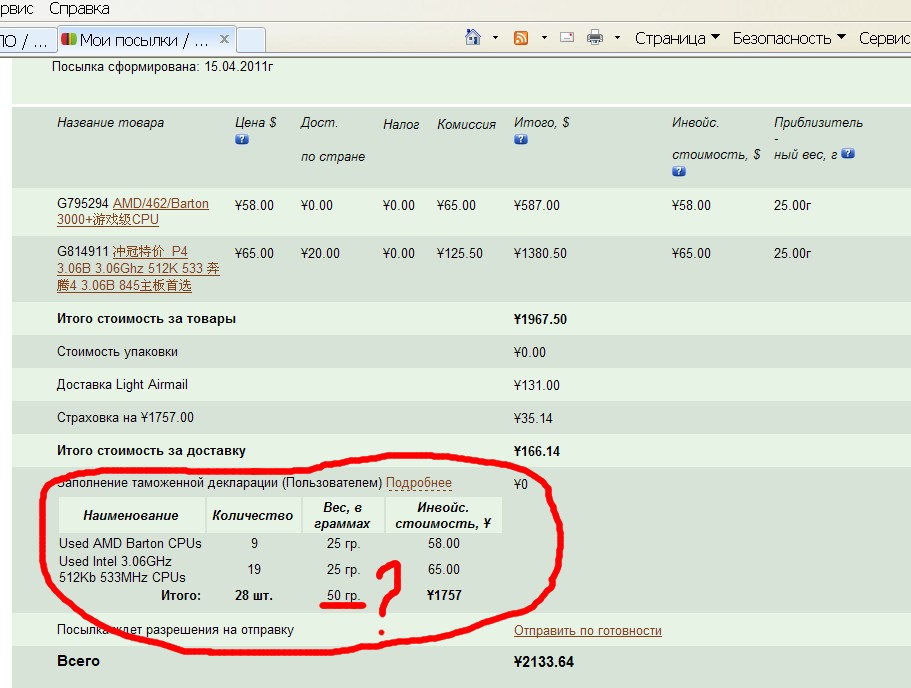Click the Read Mail envelope icon
The height and width of the screenshot is (688, 911).
(x=566, y=37)
